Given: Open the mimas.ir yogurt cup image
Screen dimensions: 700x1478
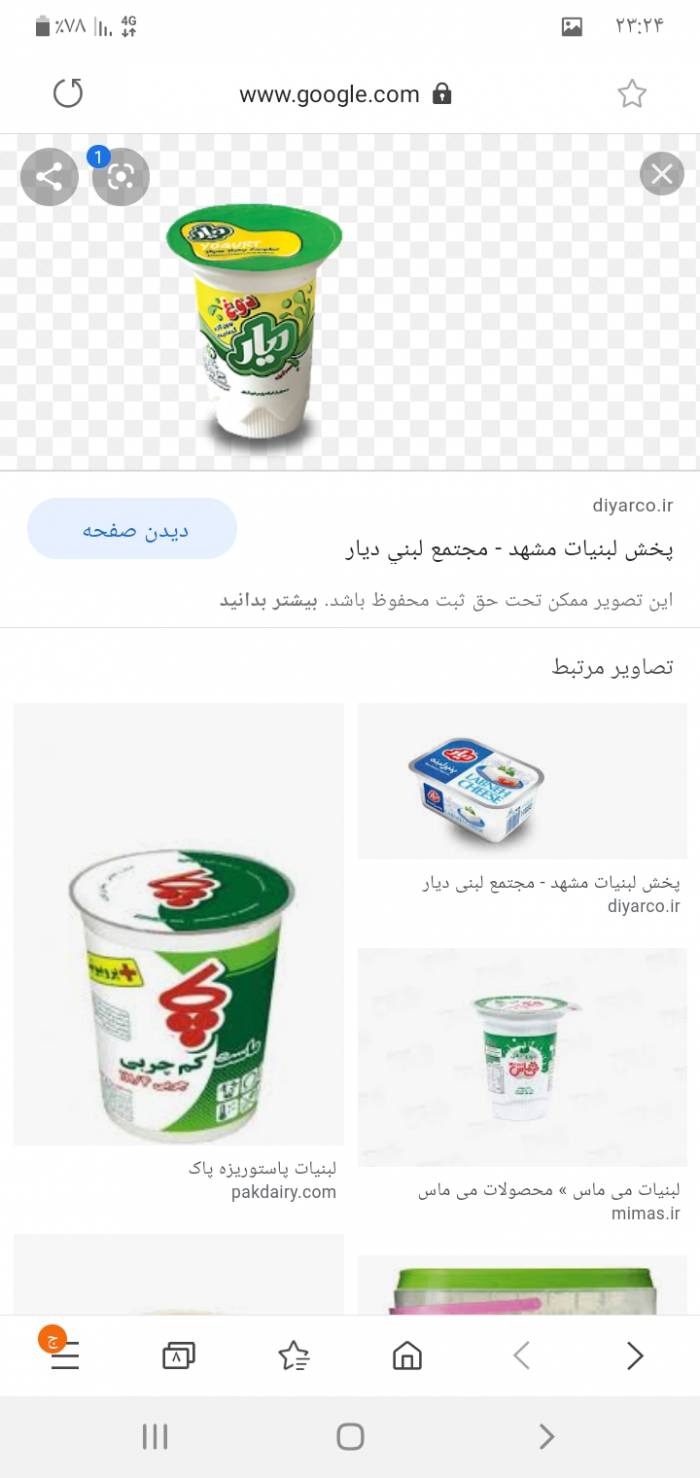Looking at the screenshot, I should (522, 1057).
